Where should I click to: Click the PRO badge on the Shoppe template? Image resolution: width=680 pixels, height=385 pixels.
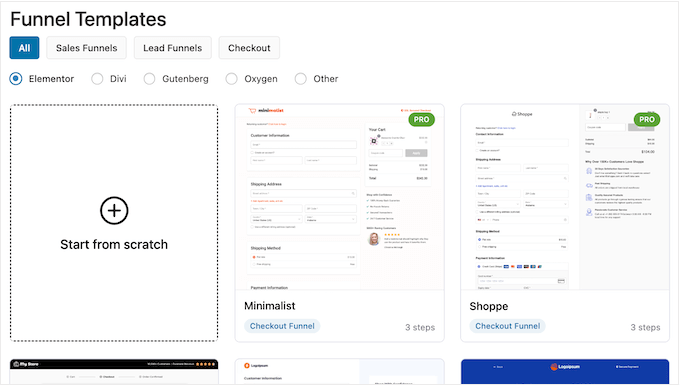tap(647, 120)
